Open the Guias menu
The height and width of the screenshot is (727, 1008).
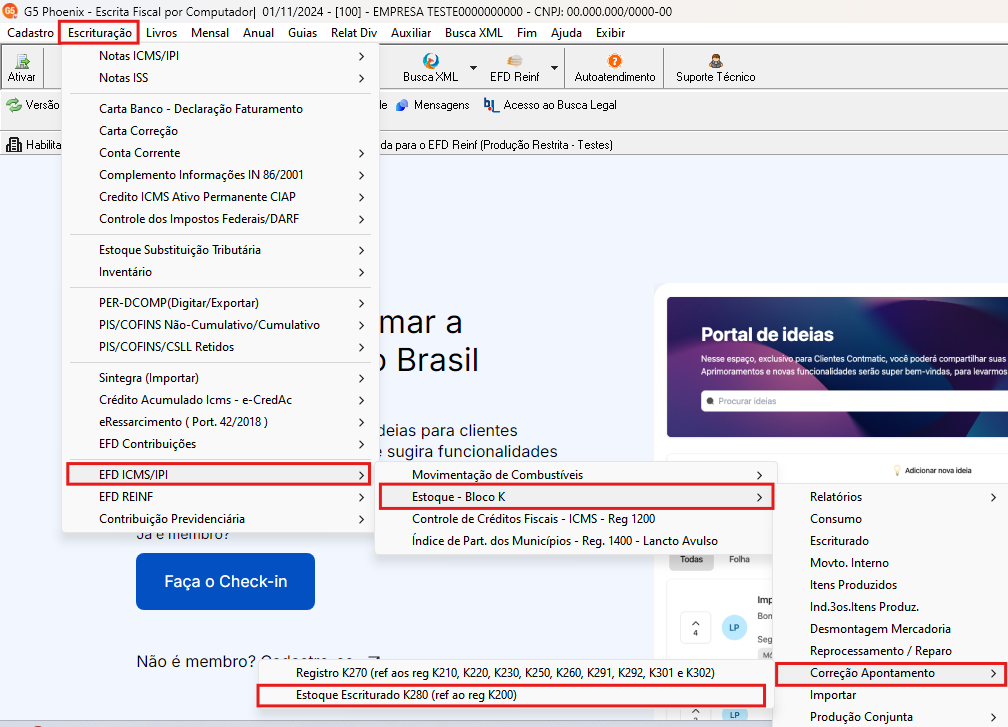click(302, 33)
